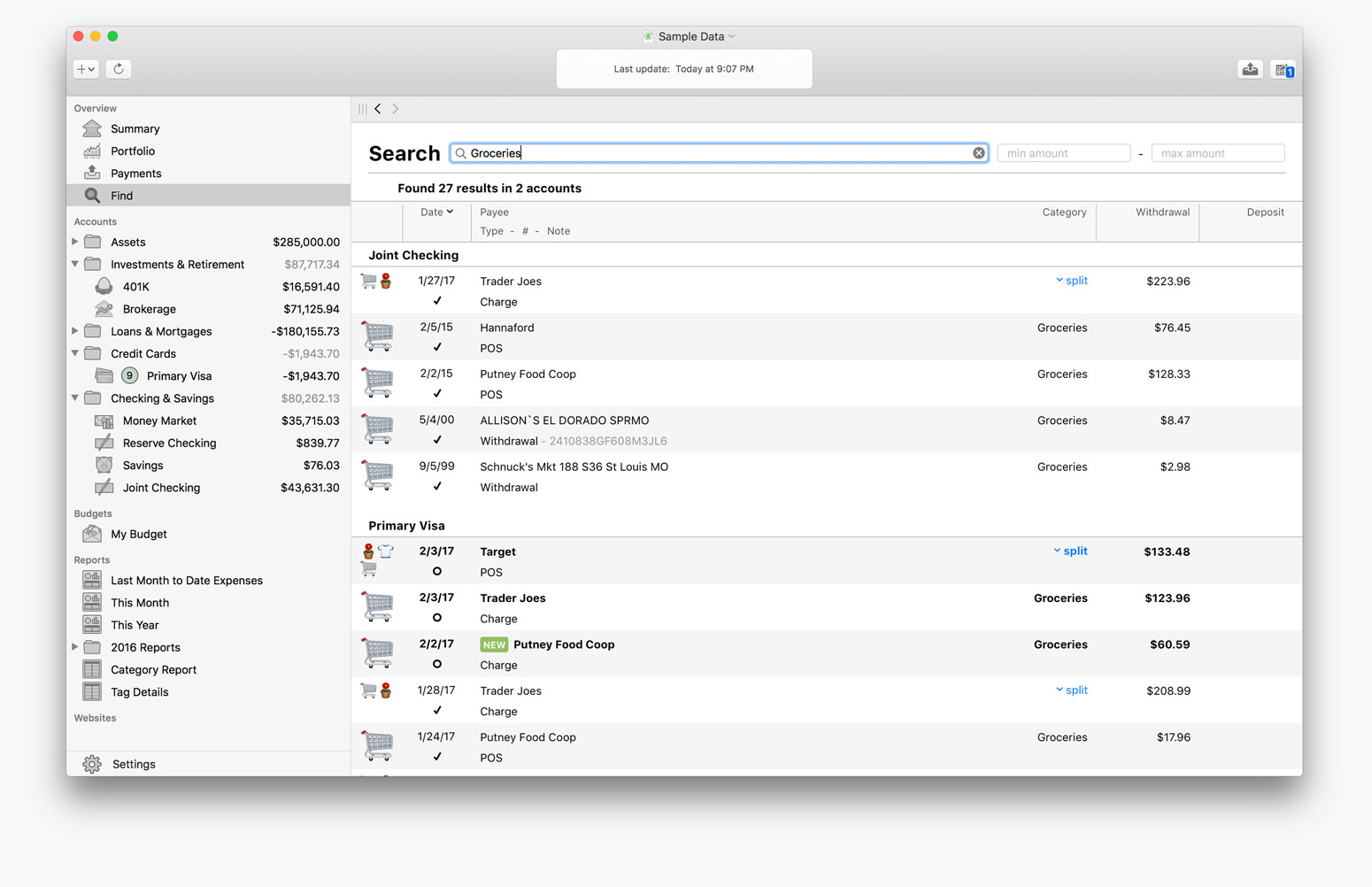1372x887 pixels.
Task: Toggle cleared status on $60.59 Putney Food Coop
Action: [x=437, y=664]
